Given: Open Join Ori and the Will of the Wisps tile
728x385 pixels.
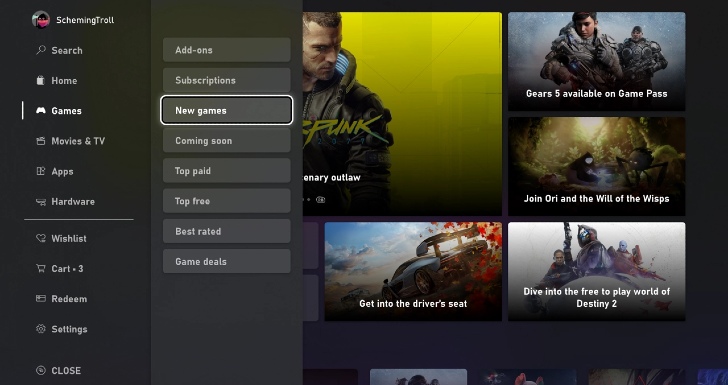Looking at the screenshot, I should tap(597, 166).
